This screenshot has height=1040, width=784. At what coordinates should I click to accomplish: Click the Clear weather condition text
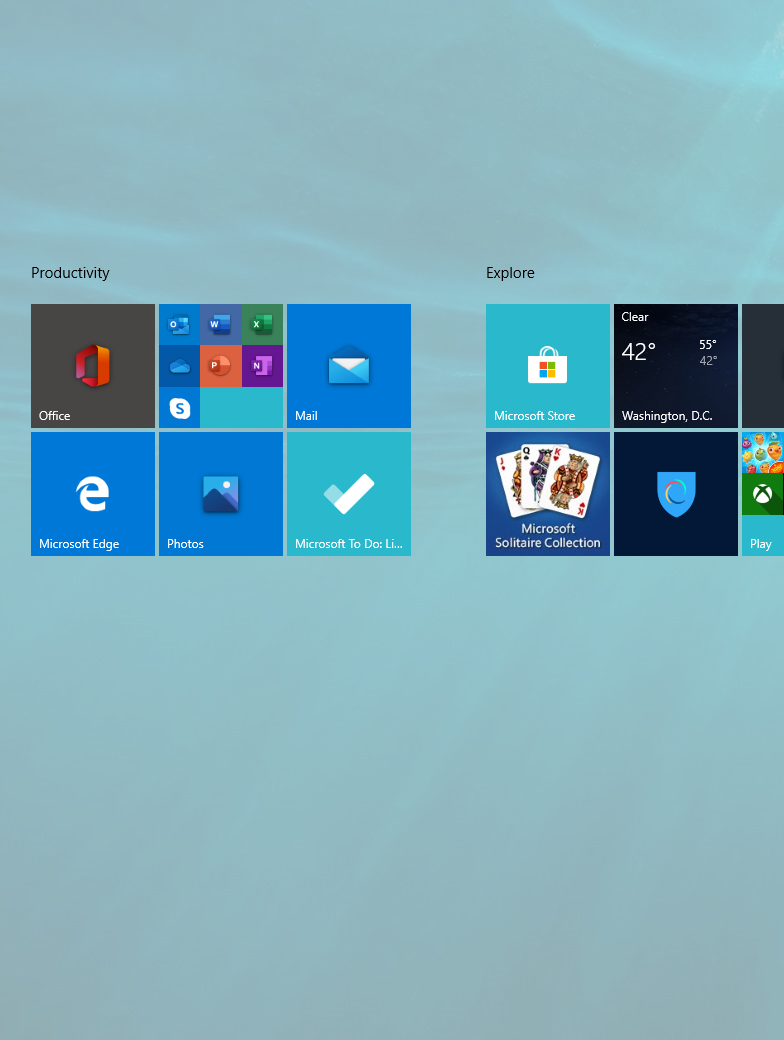(635, 317)
